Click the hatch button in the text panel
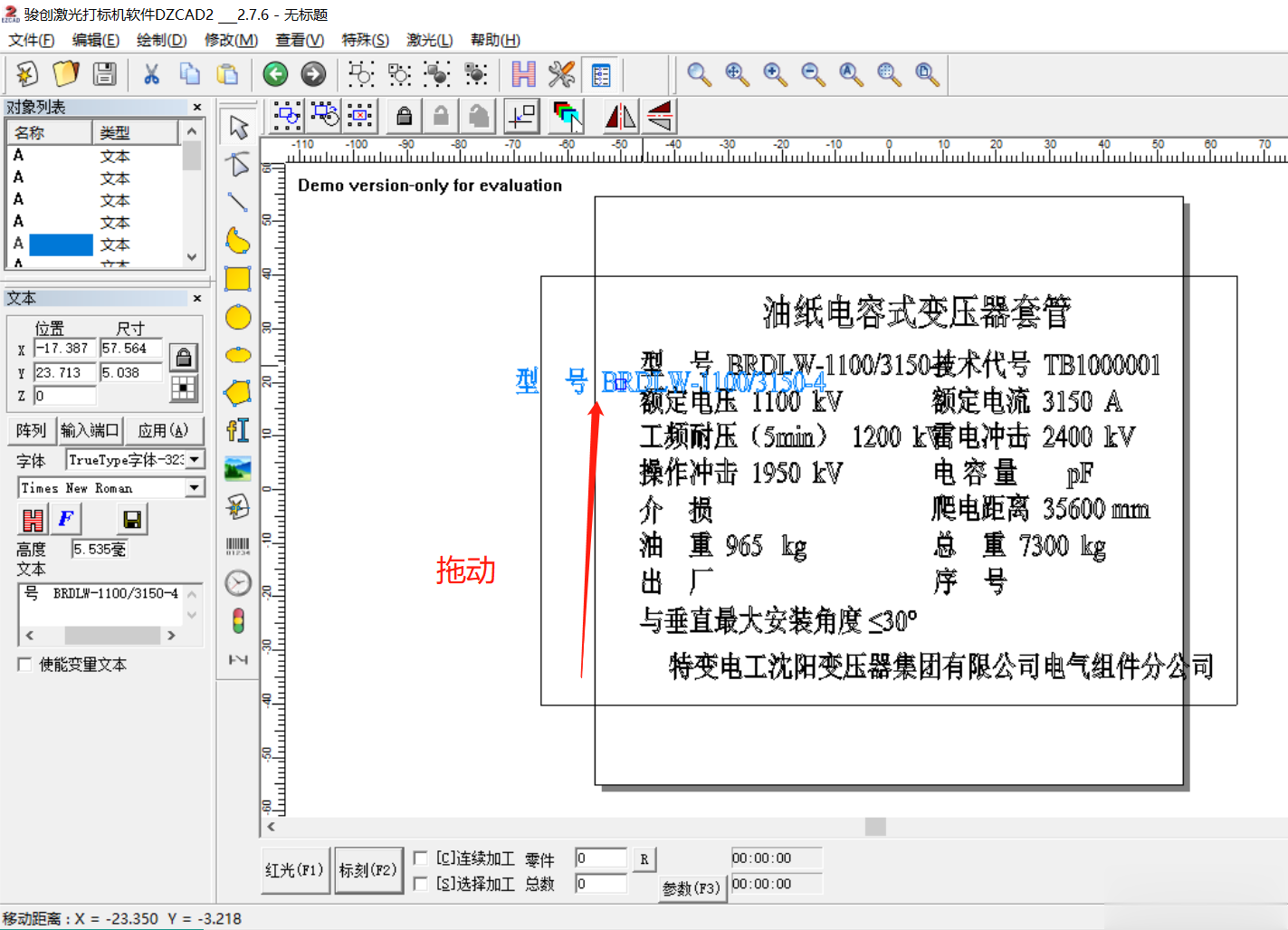This screenshot has height=930, width=1288. pos(33,519)
